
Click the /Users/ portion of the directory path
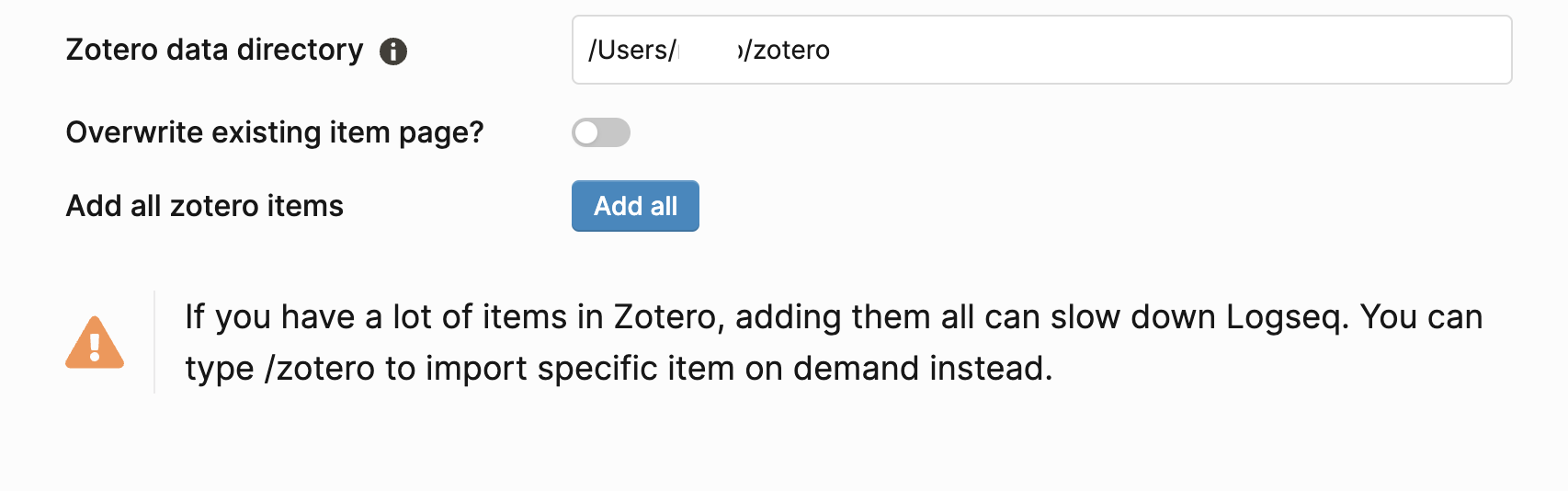(632, 50)
